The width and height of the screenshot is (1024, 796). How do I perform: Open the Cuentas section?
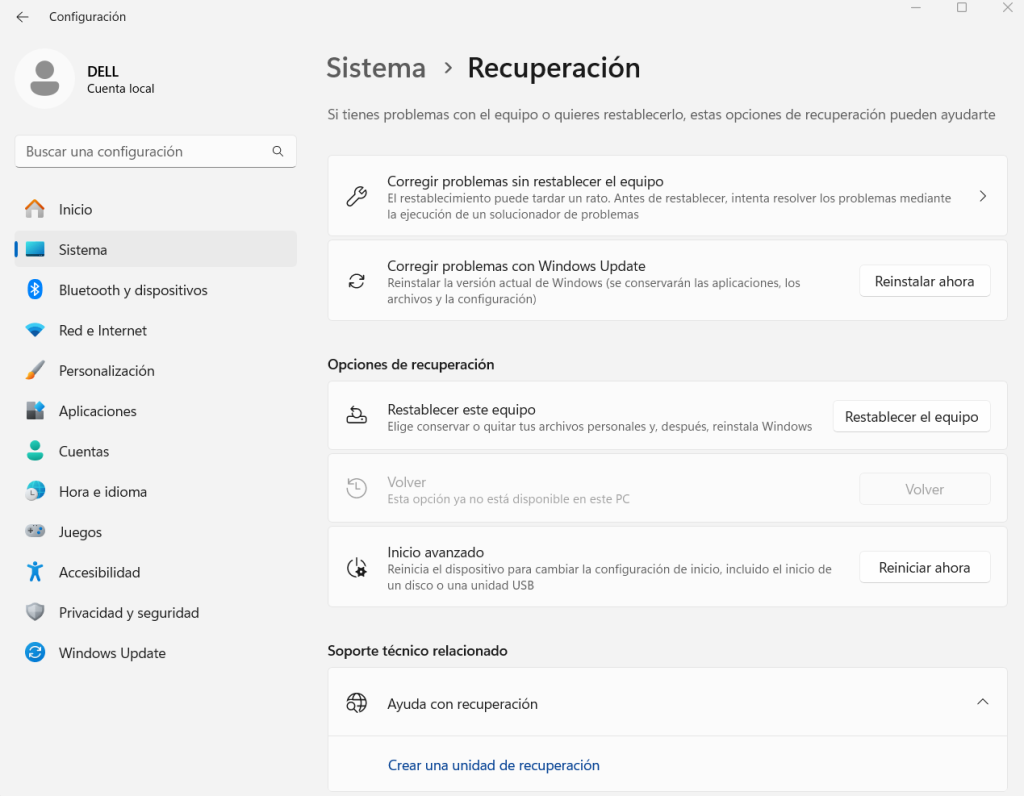click(155, 451)
